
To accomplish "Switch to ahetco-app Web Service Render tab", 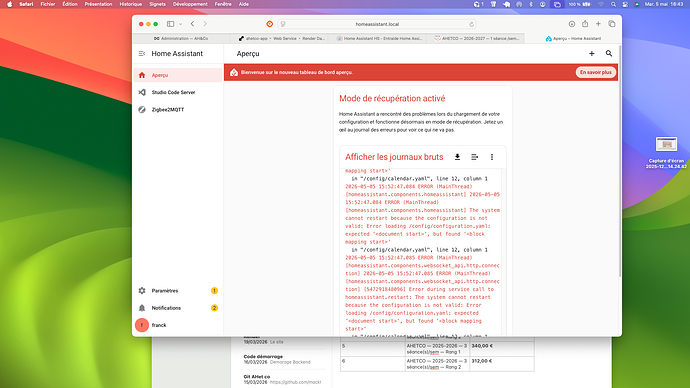I will tap(282, 39).
